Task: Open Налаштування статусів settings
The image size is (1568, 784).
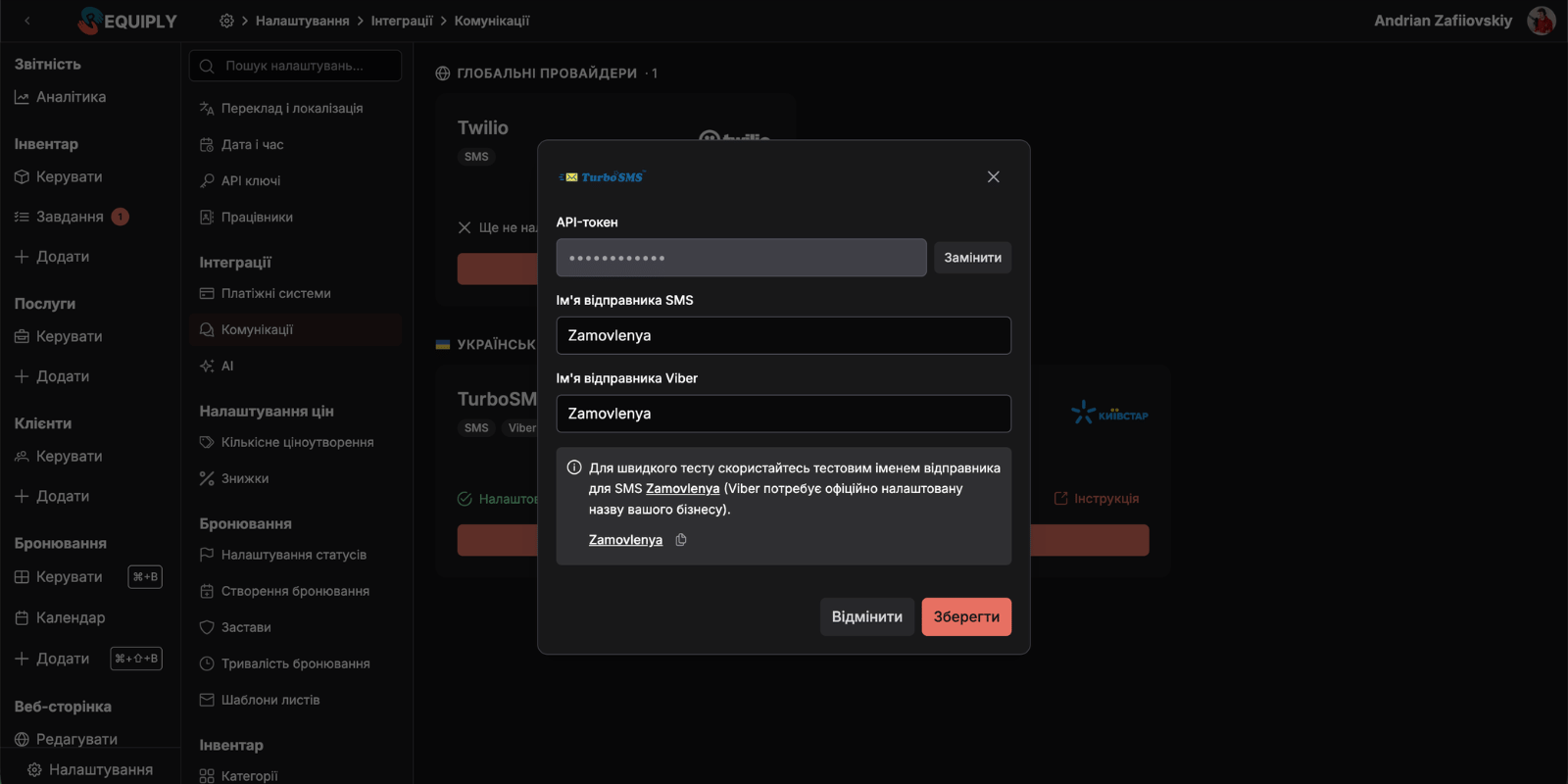Action: pos(283,555)
